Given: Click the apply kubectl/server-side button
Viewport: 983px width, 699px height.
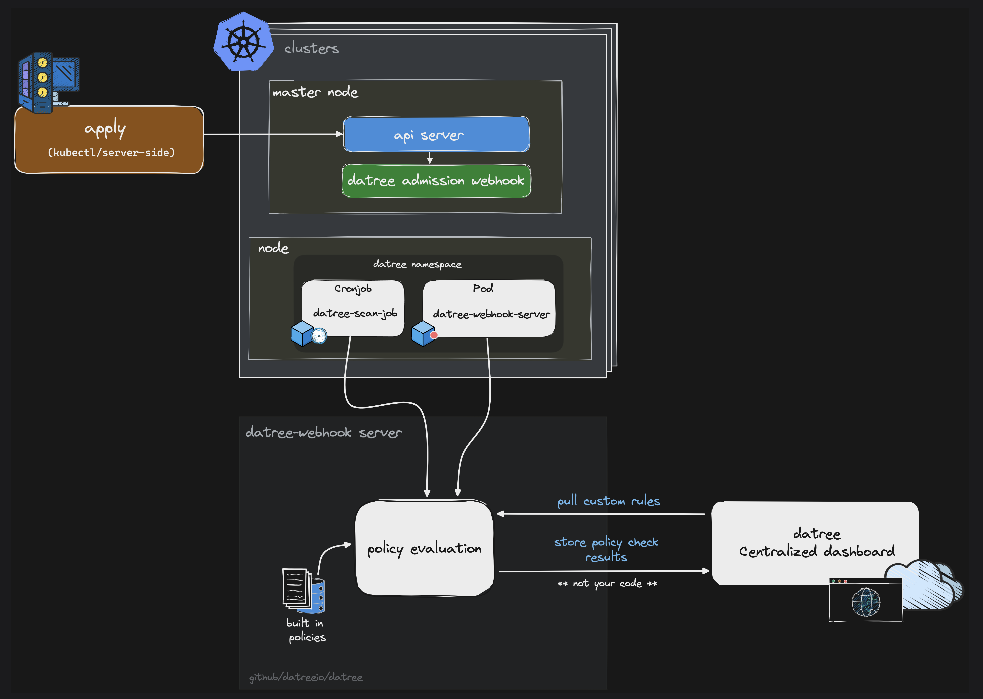Looking at the screenshot, I should pos(108,138).
